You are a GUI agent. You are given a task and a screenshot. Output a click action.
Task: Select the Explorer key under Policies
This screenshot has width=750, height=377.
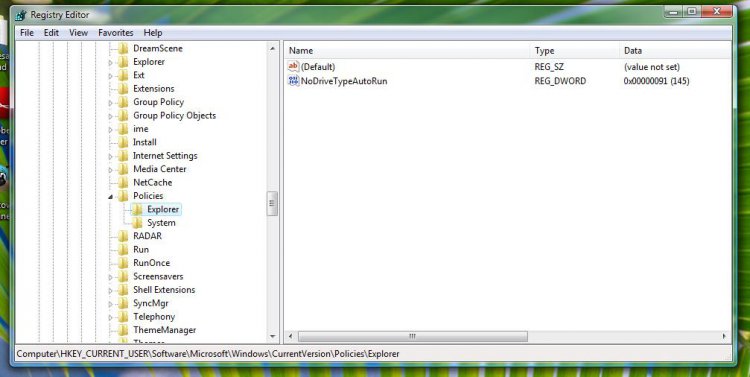(x=163, y=209)
